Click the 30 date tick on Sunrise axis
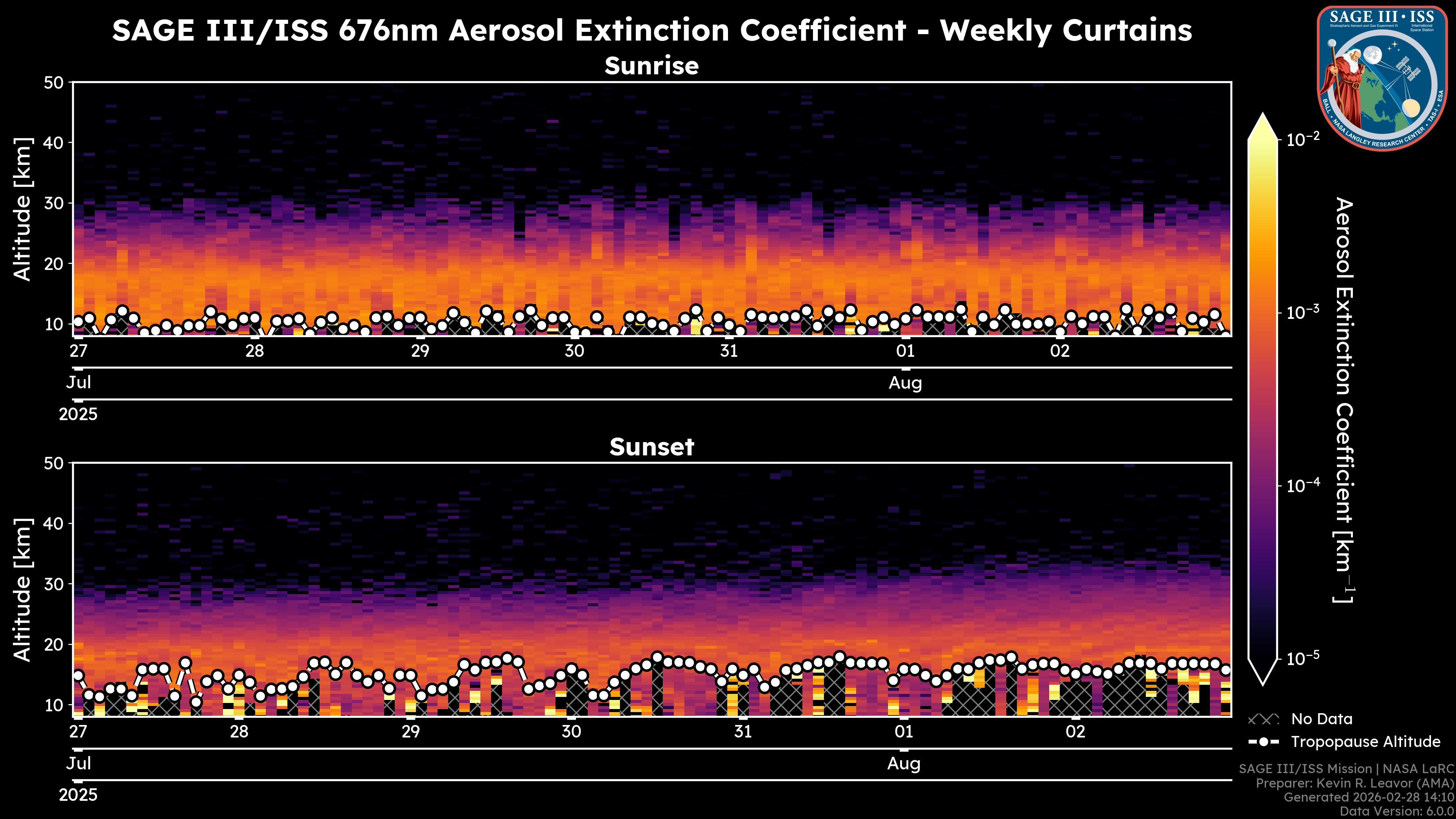Screen dimensions: 1456x819 click(x=574, y=351)
